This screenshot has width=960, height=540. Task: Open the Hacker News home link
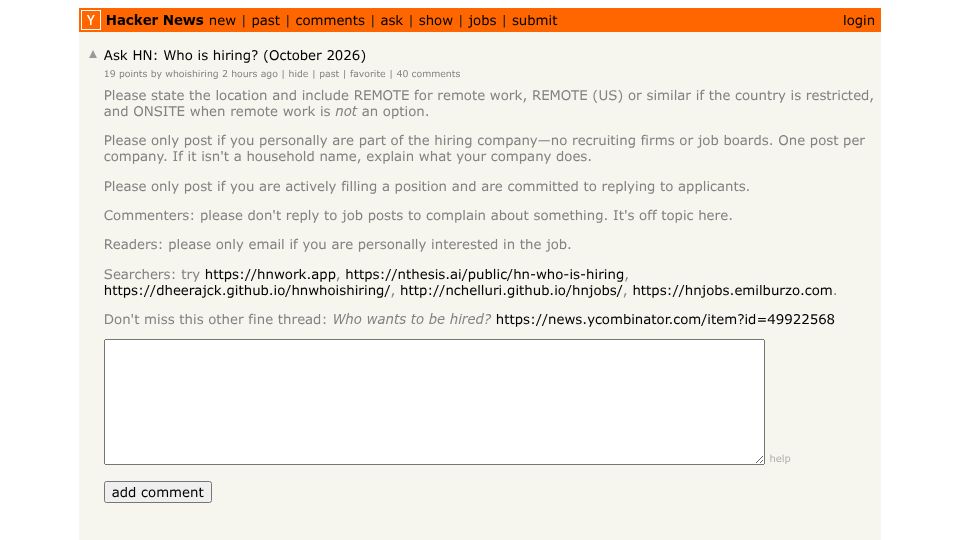(x=154, y=20)
